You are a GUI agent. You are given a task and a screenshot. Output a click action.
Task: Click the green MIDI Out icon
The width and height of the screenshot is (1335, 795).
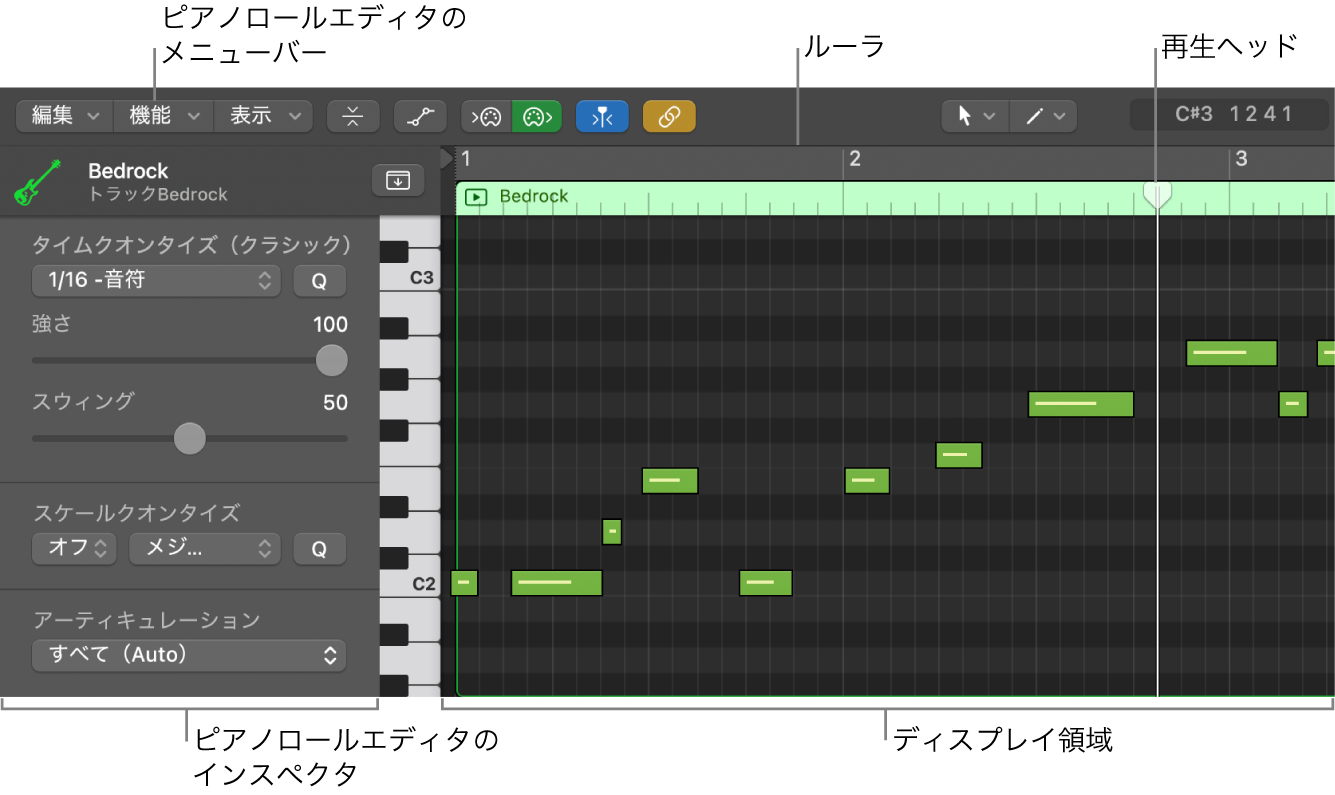[x=536, y=116]
